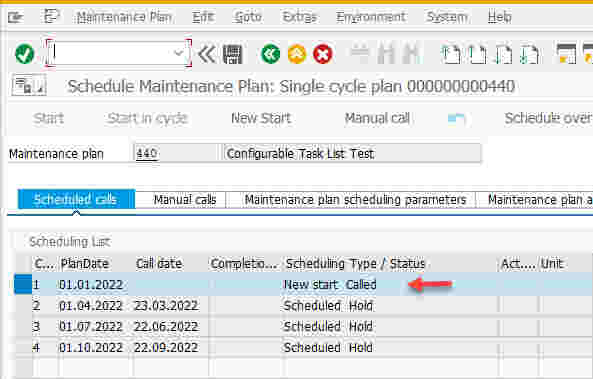
Task: Click the New Start button
Action: (x=261, y=118)
